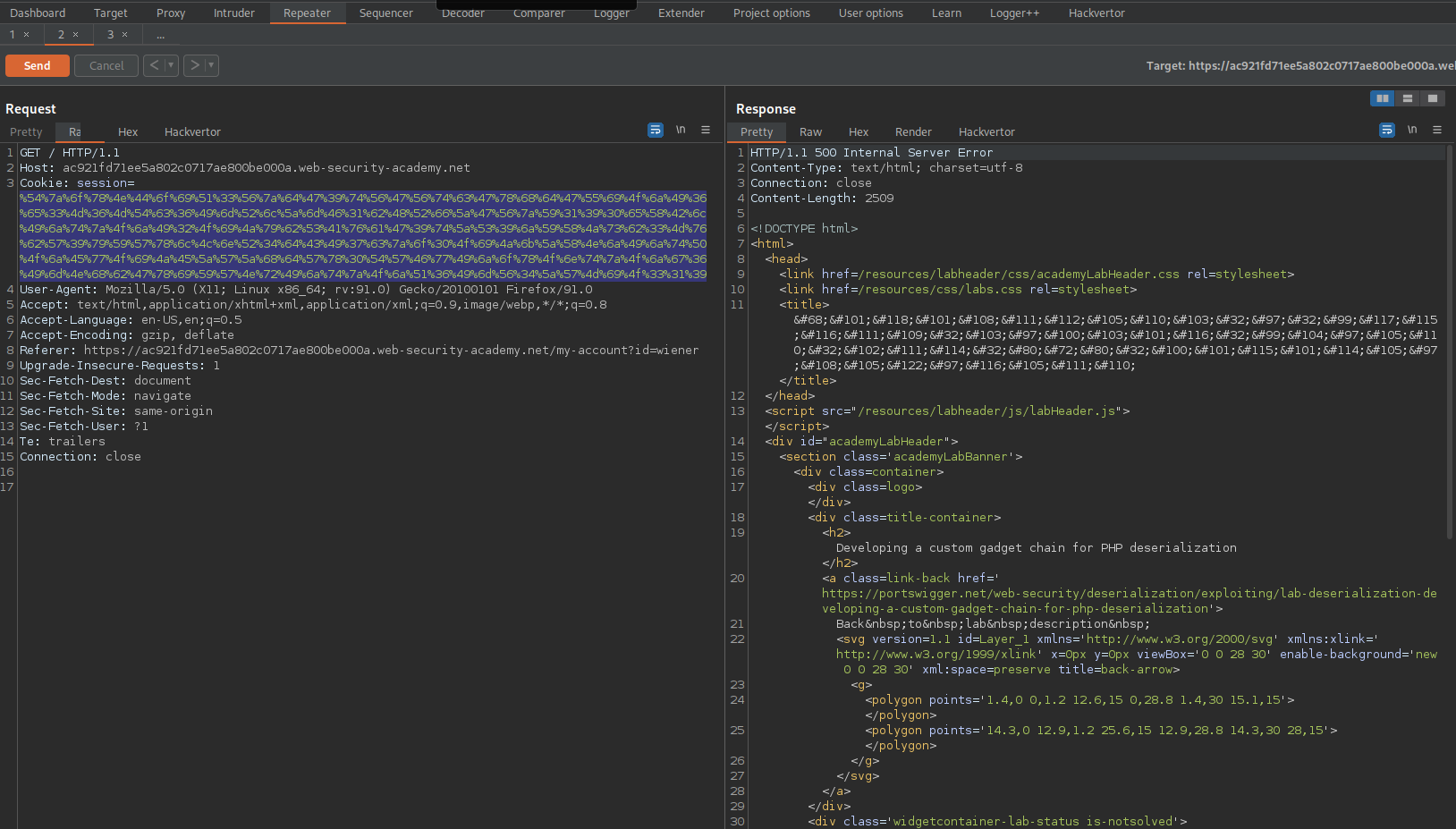Click the Cancel button
This screenshot has width=1456, height=829.
106,65
